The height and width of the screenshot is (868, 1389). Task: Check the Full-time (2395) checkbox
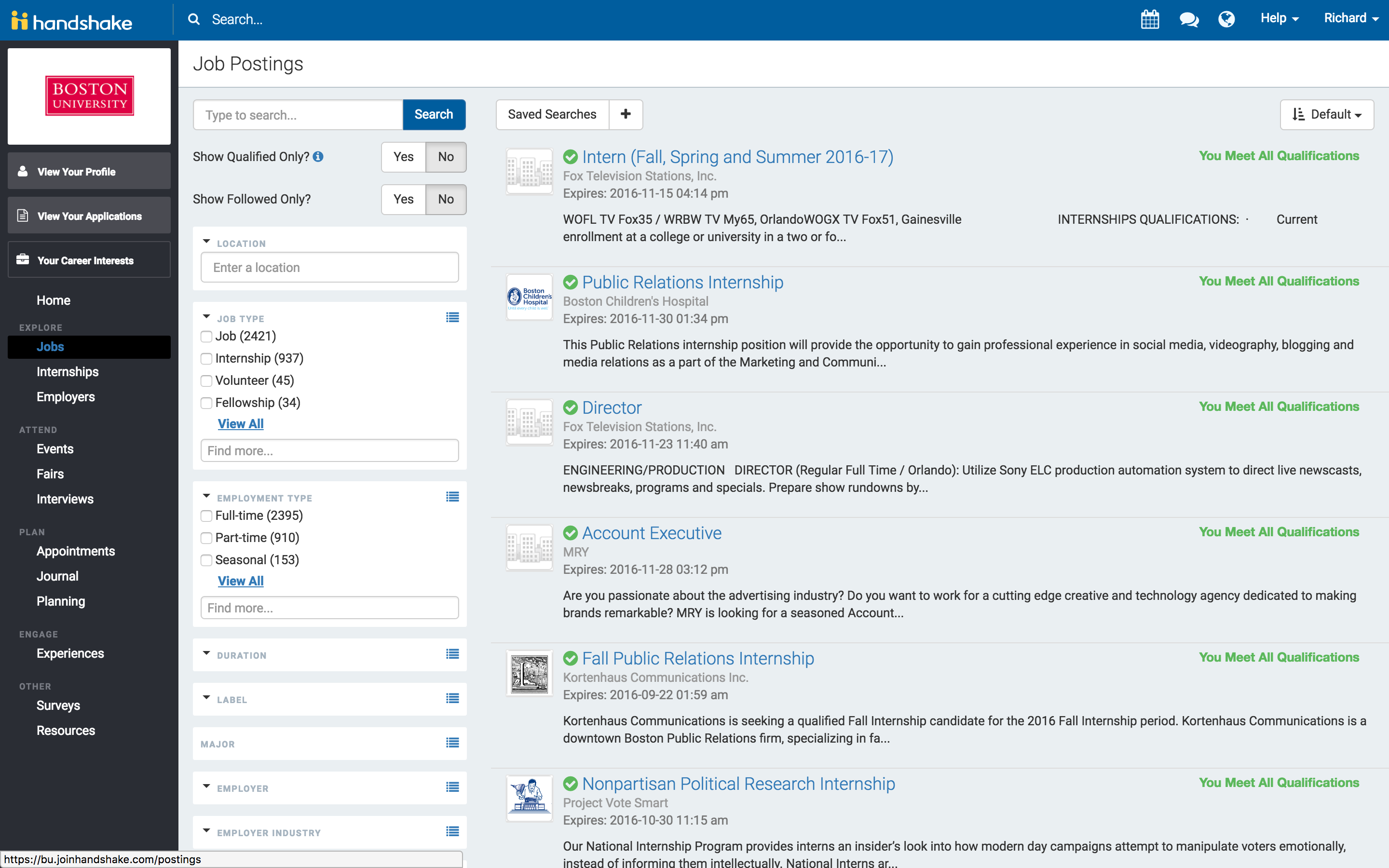[206, 516]
